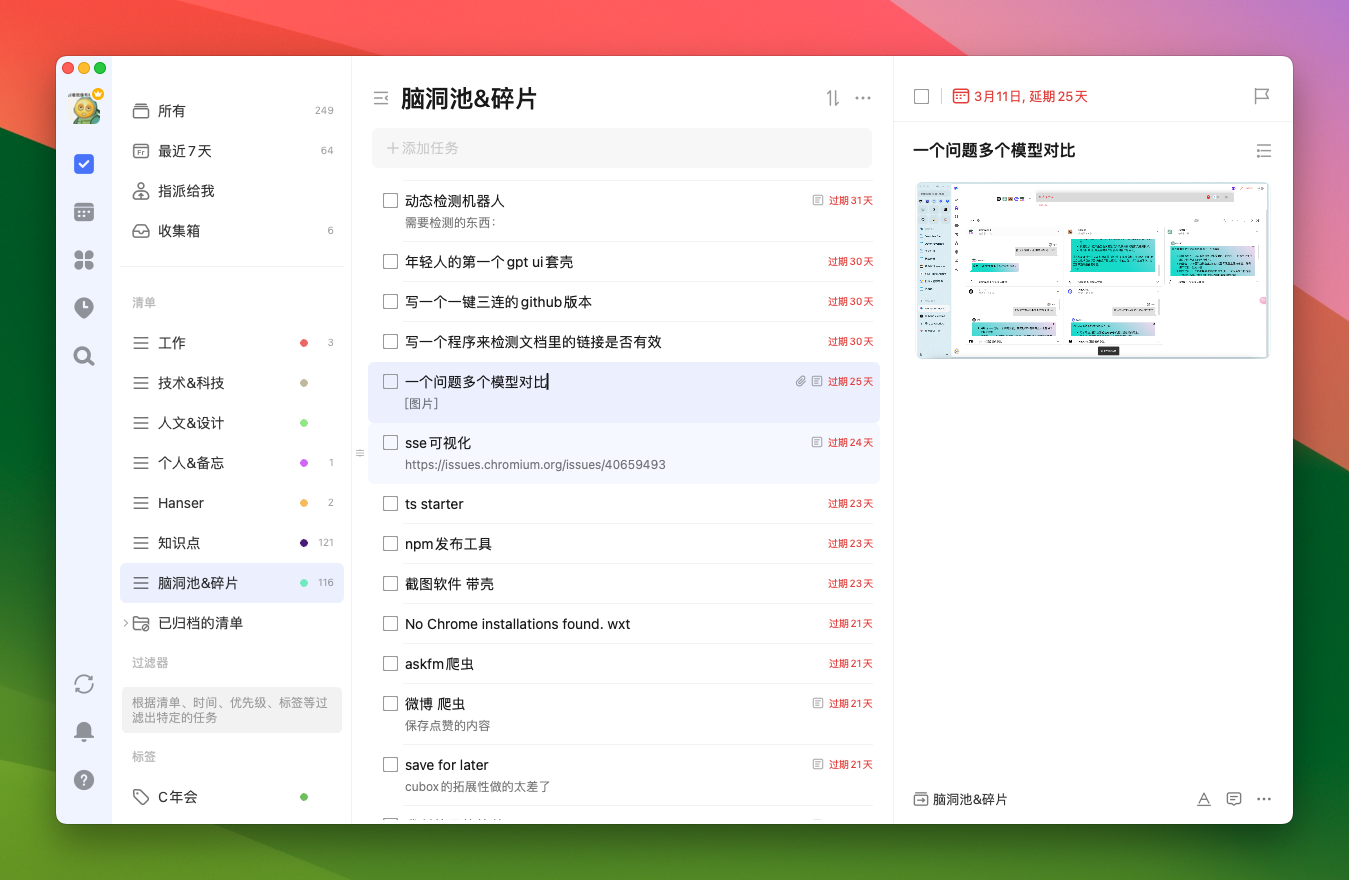Select the 截图软件 带壳 task
Image resolution: width=1349 pixels, height=880 pixels.
626,584
